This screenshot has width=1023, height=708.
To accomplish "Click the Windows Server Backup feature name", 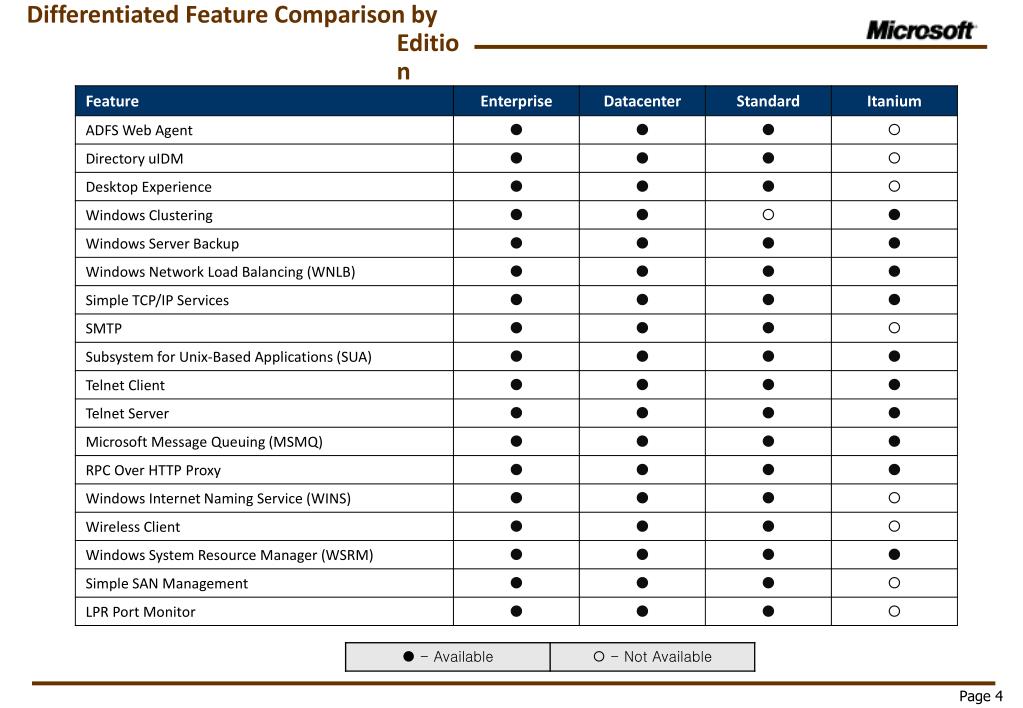I will (x=162, y=243).
